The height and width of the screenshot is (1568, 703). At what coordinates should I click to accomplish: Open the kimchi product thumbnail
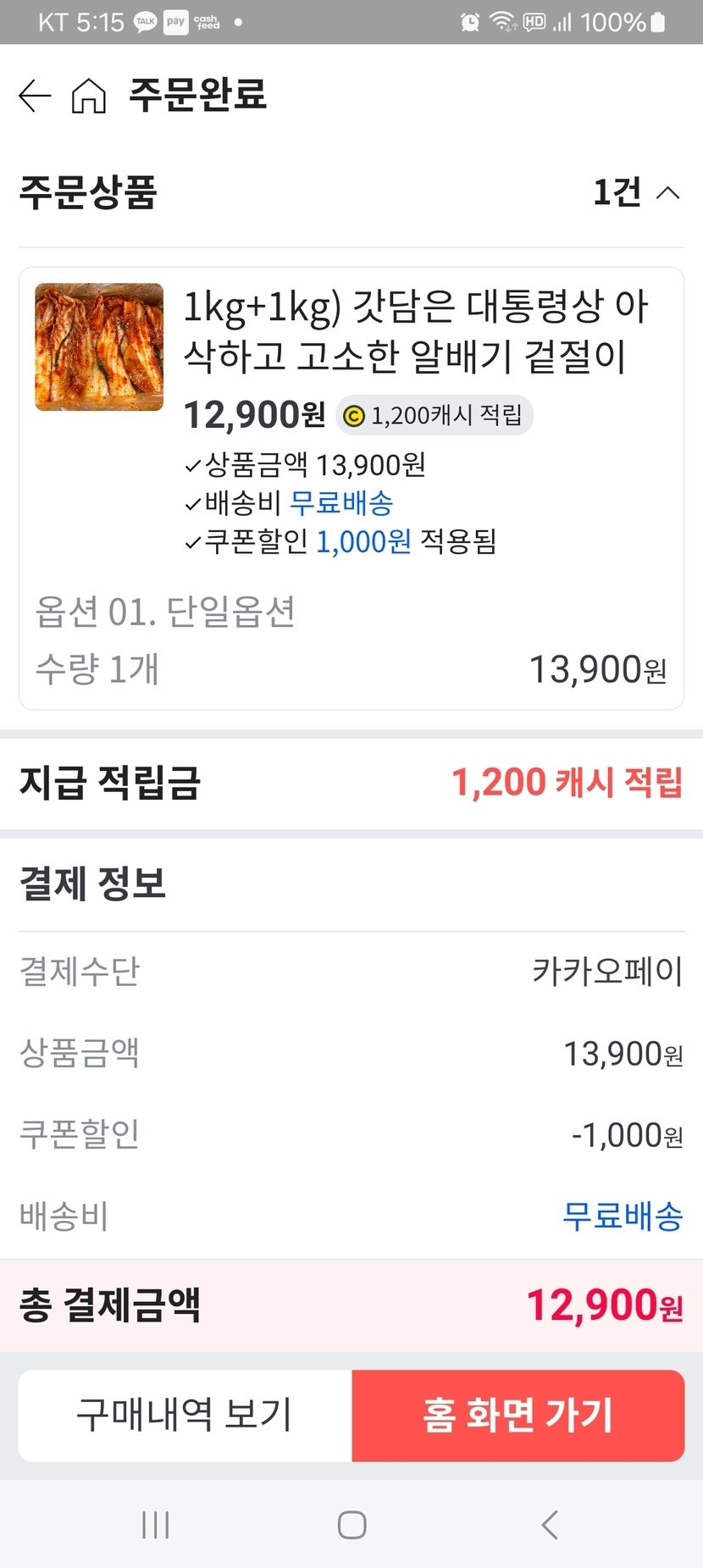pos(99,347)
